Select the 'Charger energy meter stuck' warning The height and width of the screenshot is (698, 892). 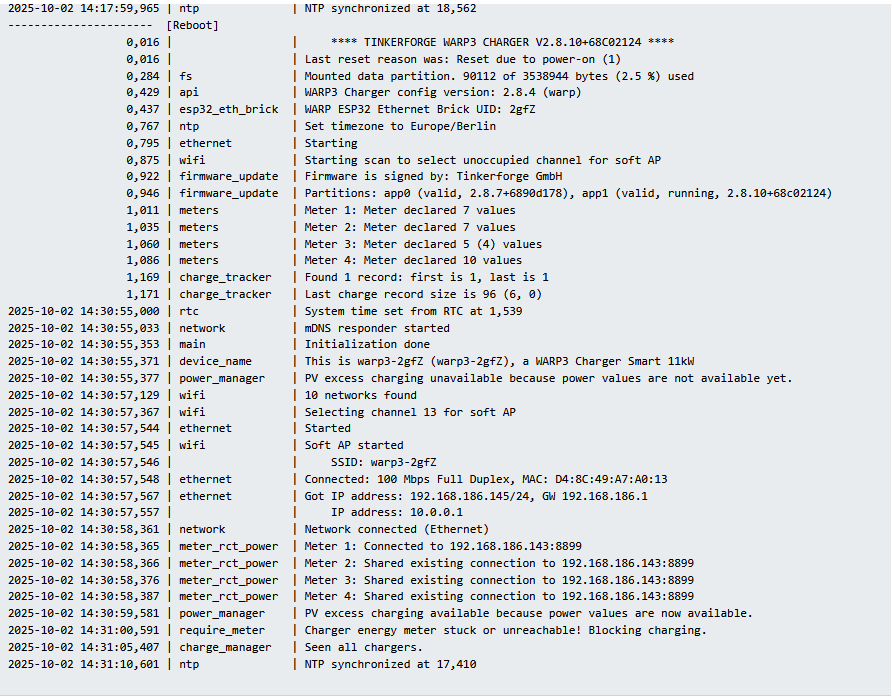pyautogui.click(x=505, y=630)
